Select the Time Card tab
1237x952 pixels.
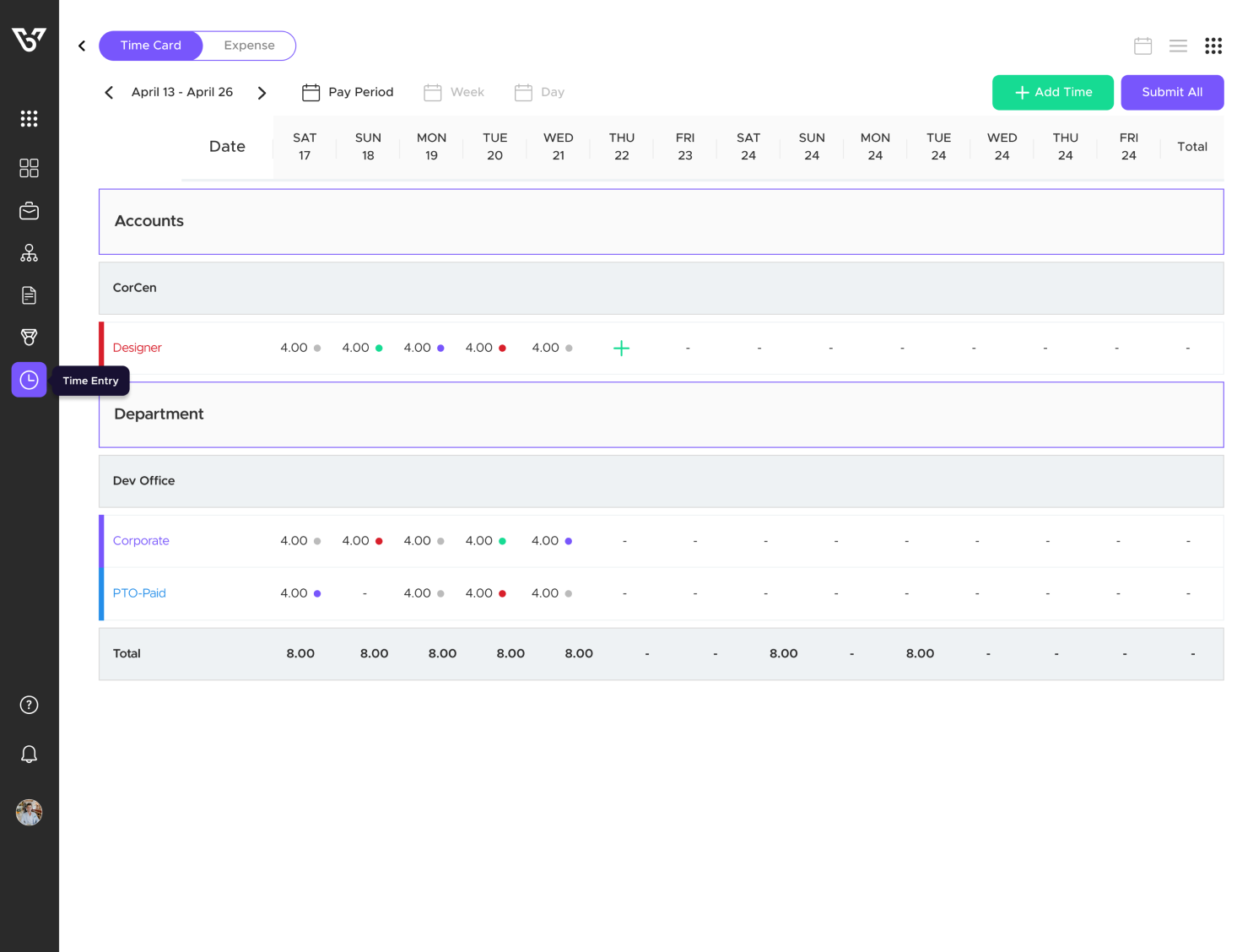[x=150, y=46]
